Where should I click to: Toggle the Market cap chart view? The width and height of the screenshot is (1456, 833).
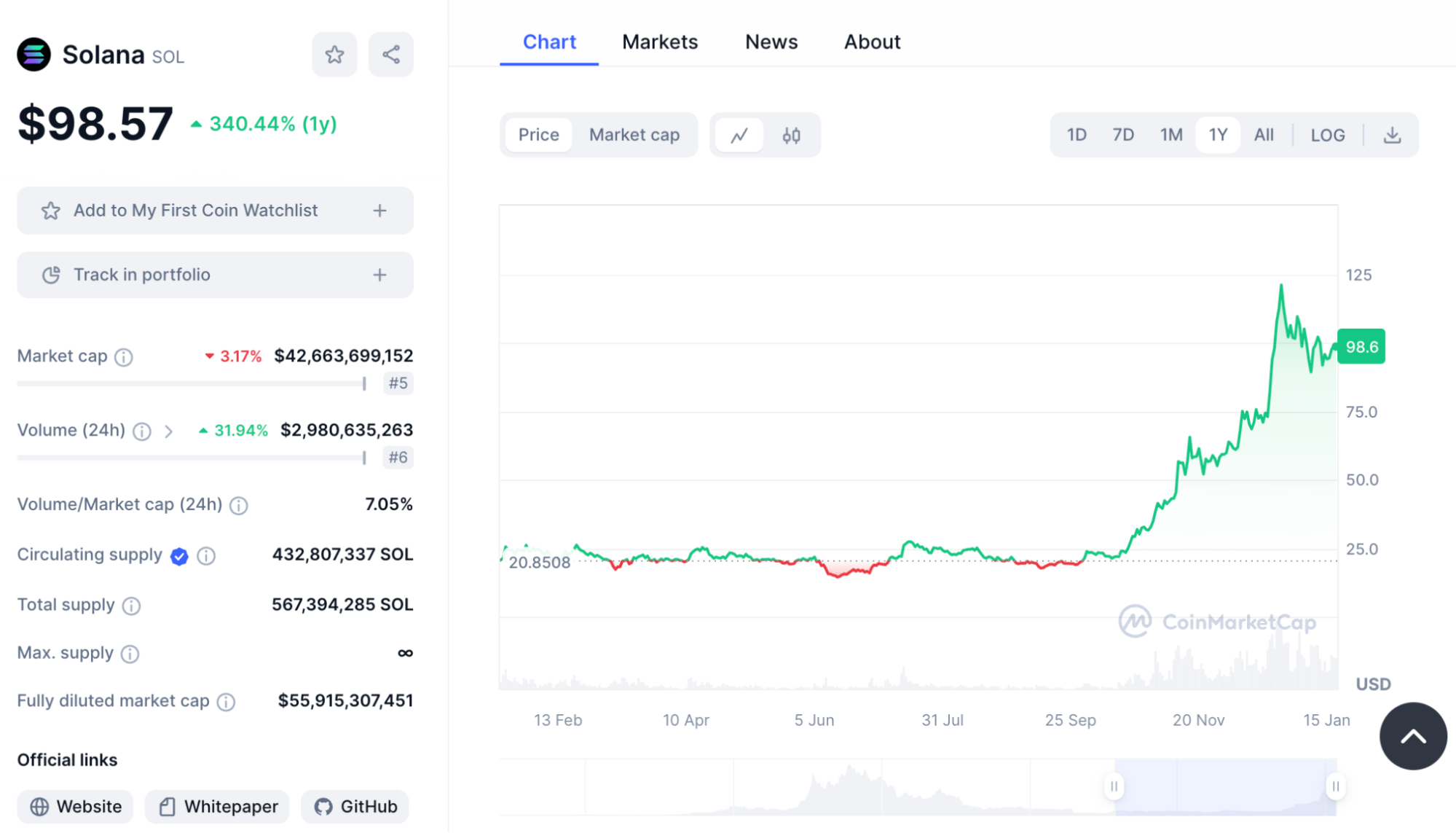coord(634,135)
